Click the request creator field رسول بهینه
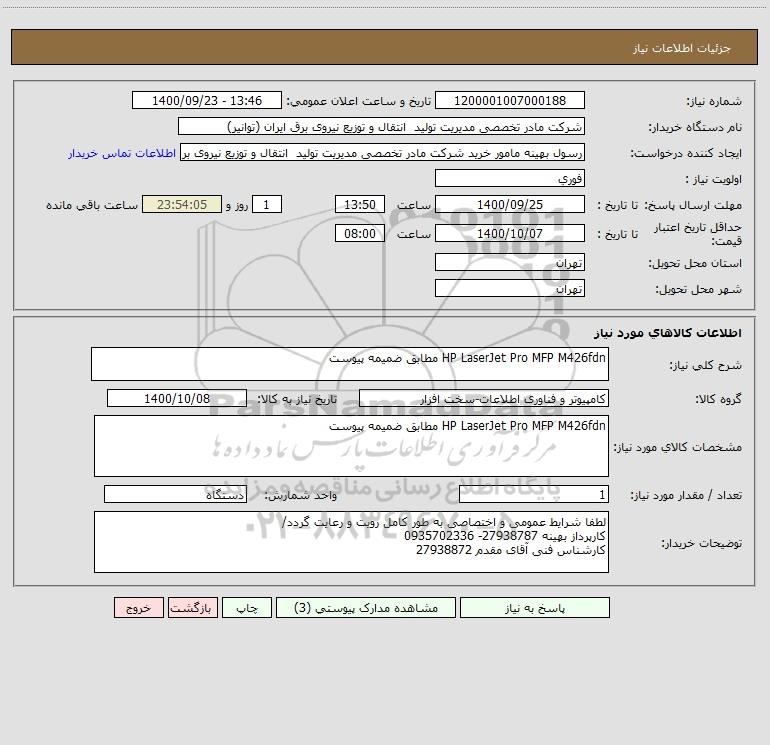This screenshot has width=770, height=745. pyautogui.click(x=383, y=153)
